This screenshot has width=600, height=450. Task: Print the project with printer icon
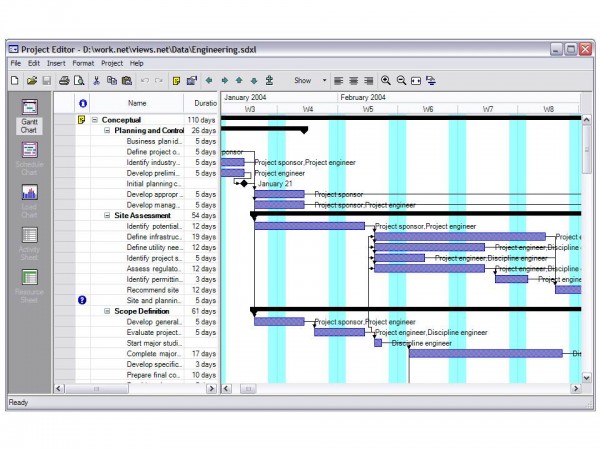(64, 80)
